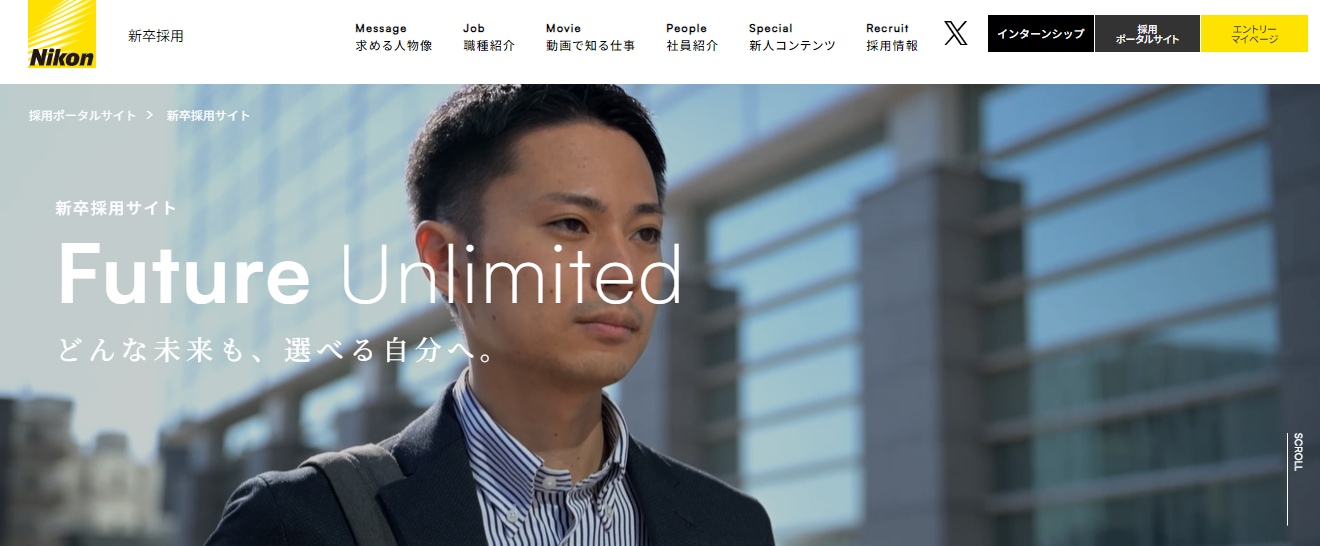Go to People 社員紹介 page

692,37
